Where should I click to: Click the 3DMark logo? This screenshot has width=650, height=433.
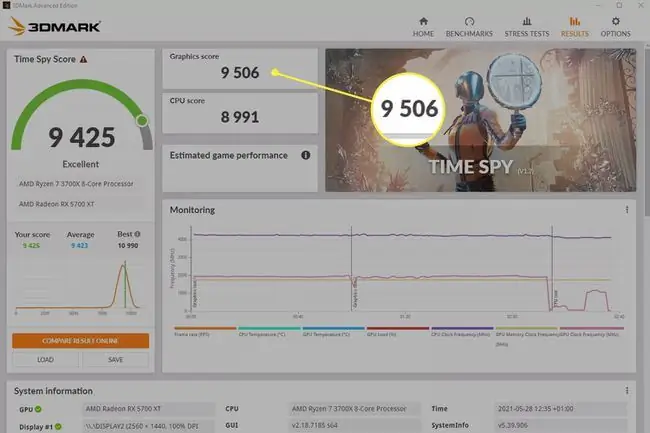[x=55, y=26]
